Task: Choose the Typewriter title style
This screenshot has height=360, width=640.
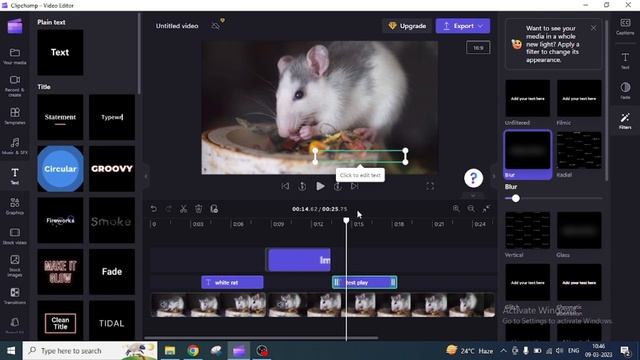Action: tap(112, 117)
